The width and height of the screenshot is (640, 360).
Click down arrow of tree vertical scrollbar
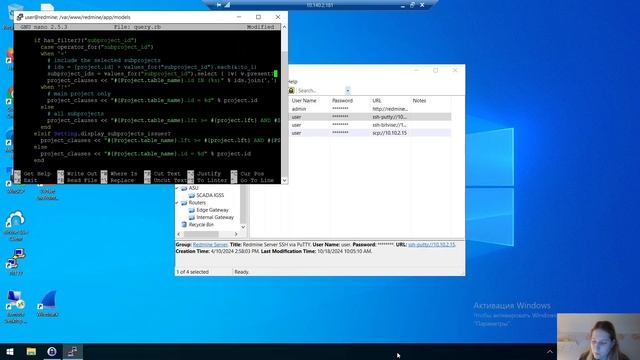pos(243,227)
